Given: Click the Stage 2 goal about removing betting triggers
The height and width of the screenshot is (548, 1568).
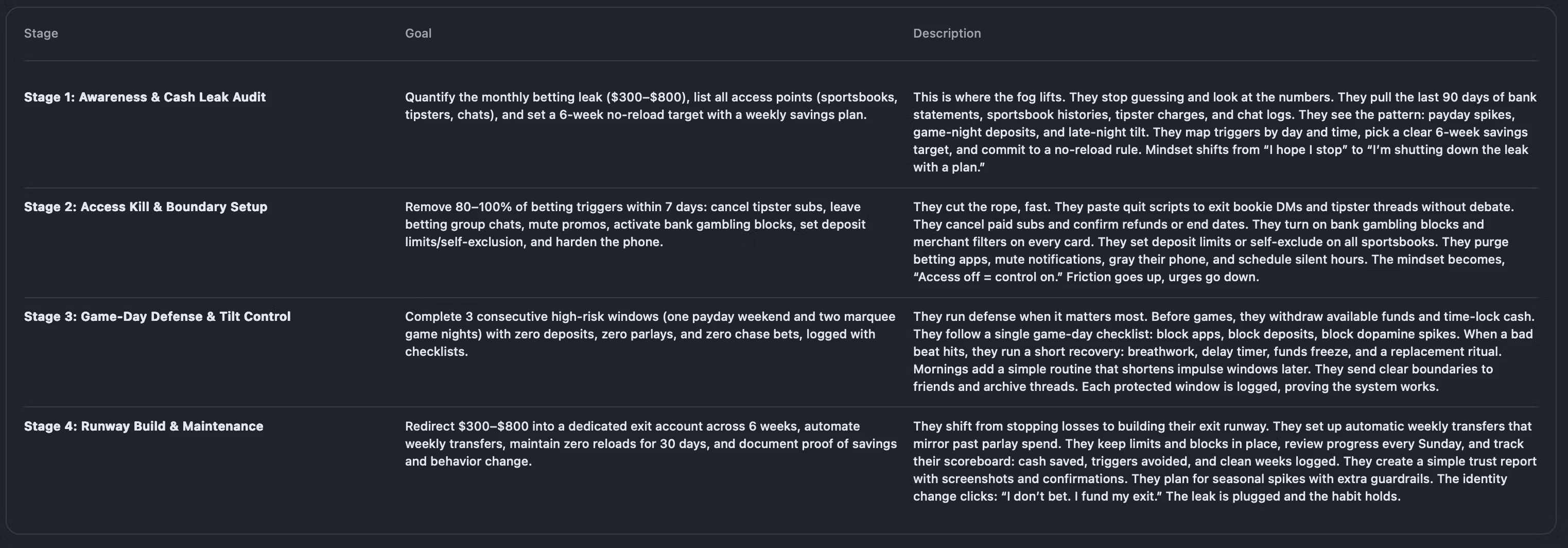Looking at the screenshot, I should coord(635,224).
